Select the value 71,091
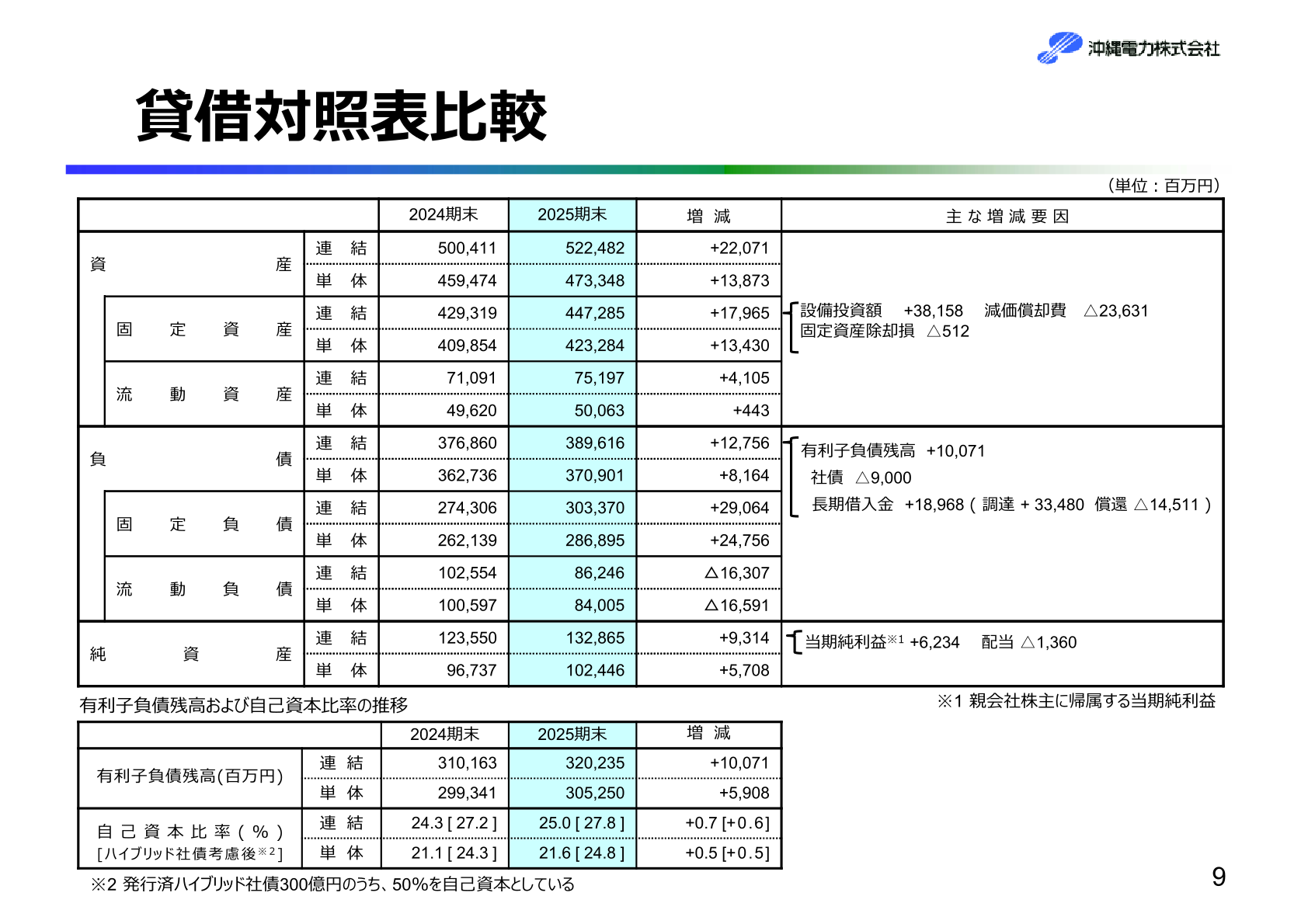The width and height of the screenshot is (1308, 924). (x=471, y=378)
